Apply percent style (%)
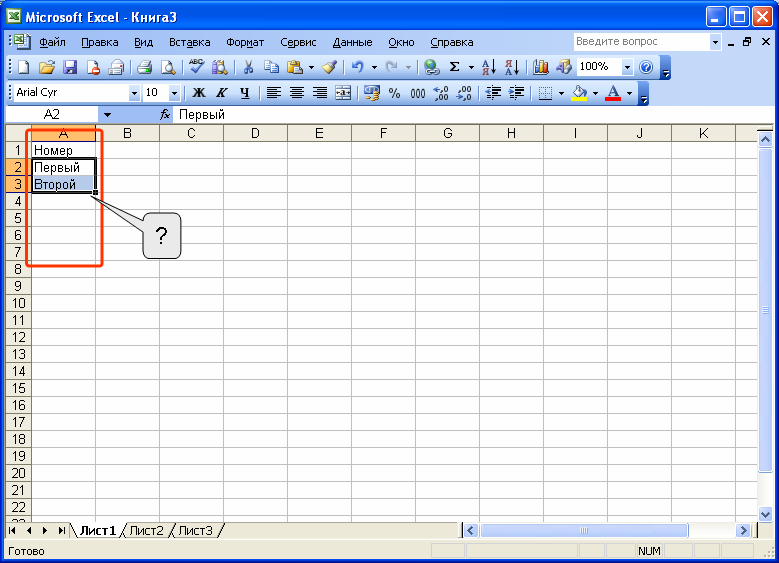779x563 pixels. coord(394,93)
